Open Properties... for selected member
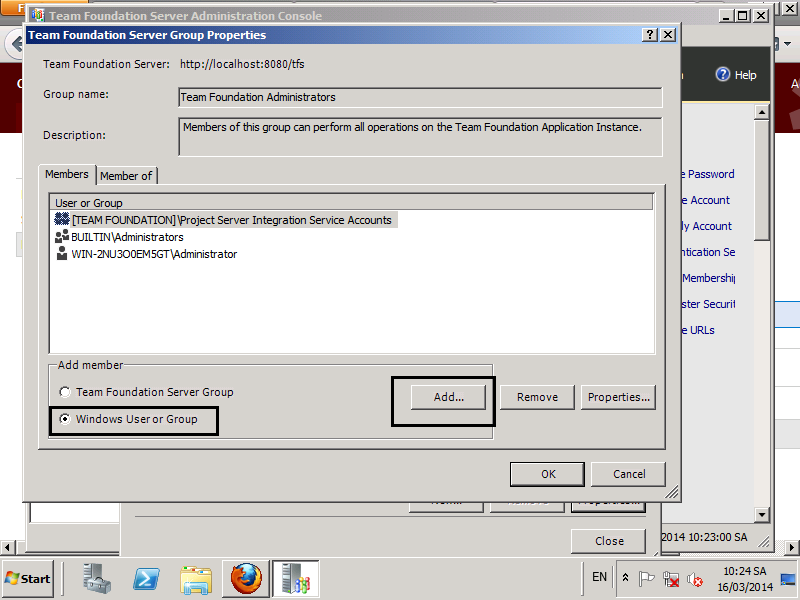This screenshot has height=600, width=800. pos(618,397)
